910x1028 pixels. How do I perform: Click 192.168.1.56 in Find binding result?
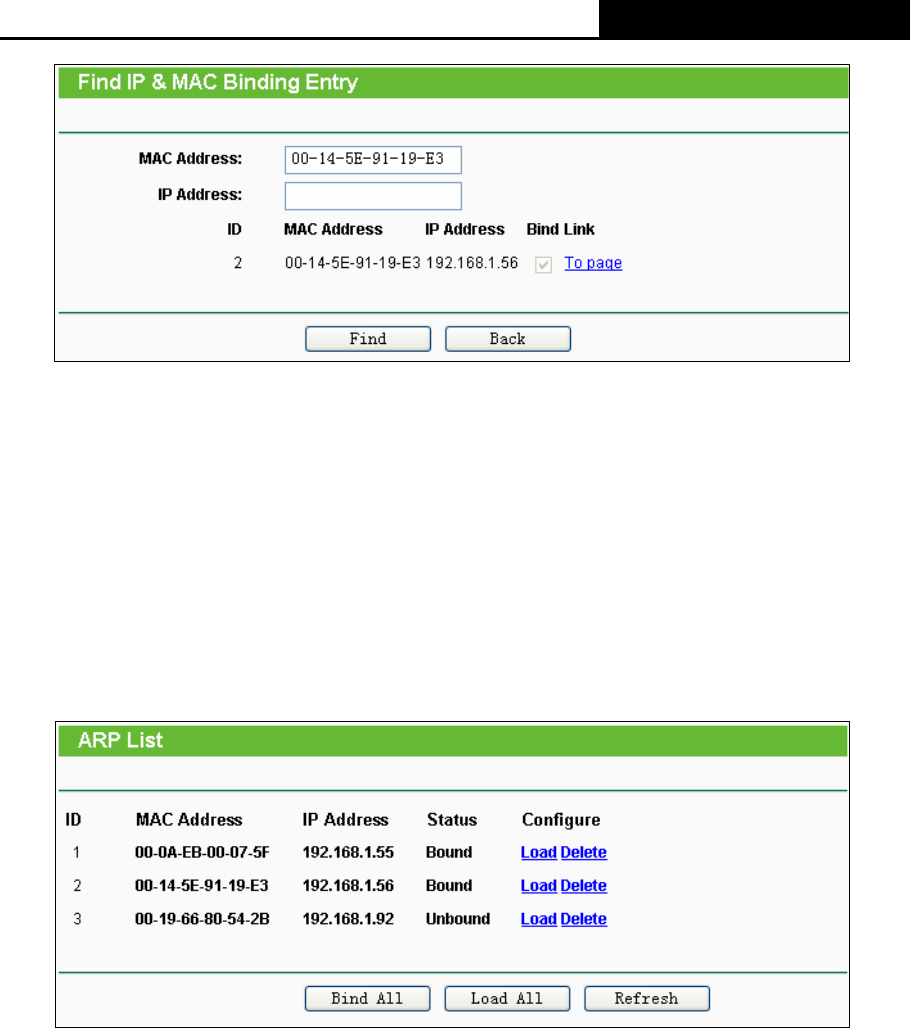[472, 263]
